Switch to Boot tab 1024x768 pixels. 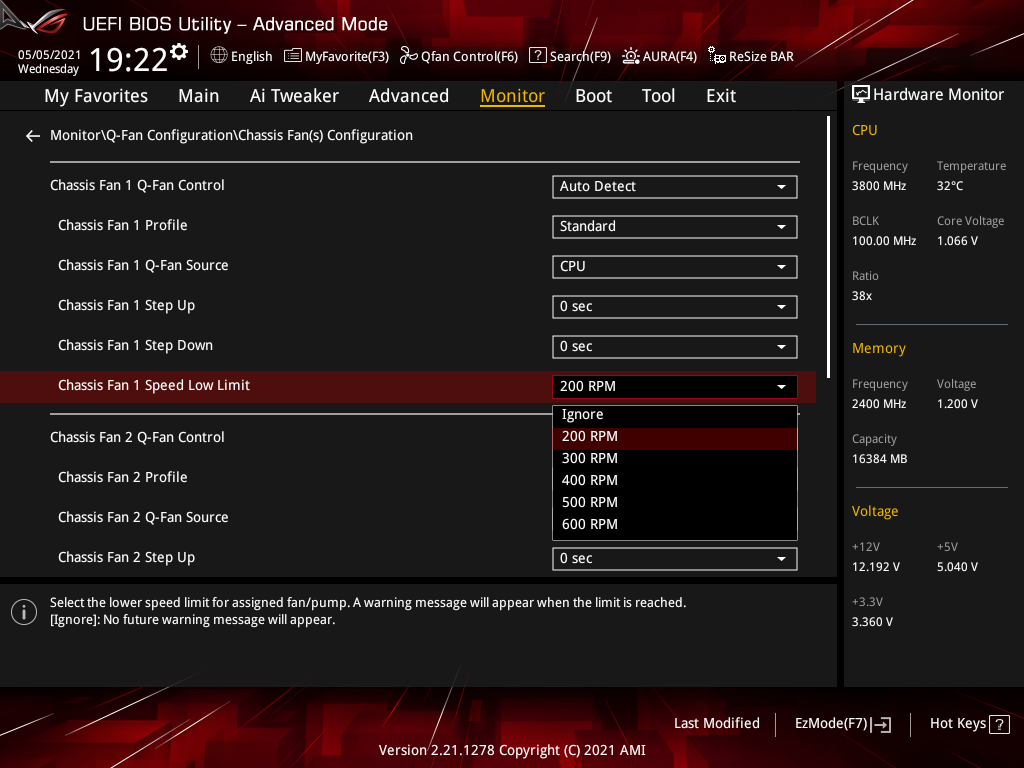pos(594,96)
